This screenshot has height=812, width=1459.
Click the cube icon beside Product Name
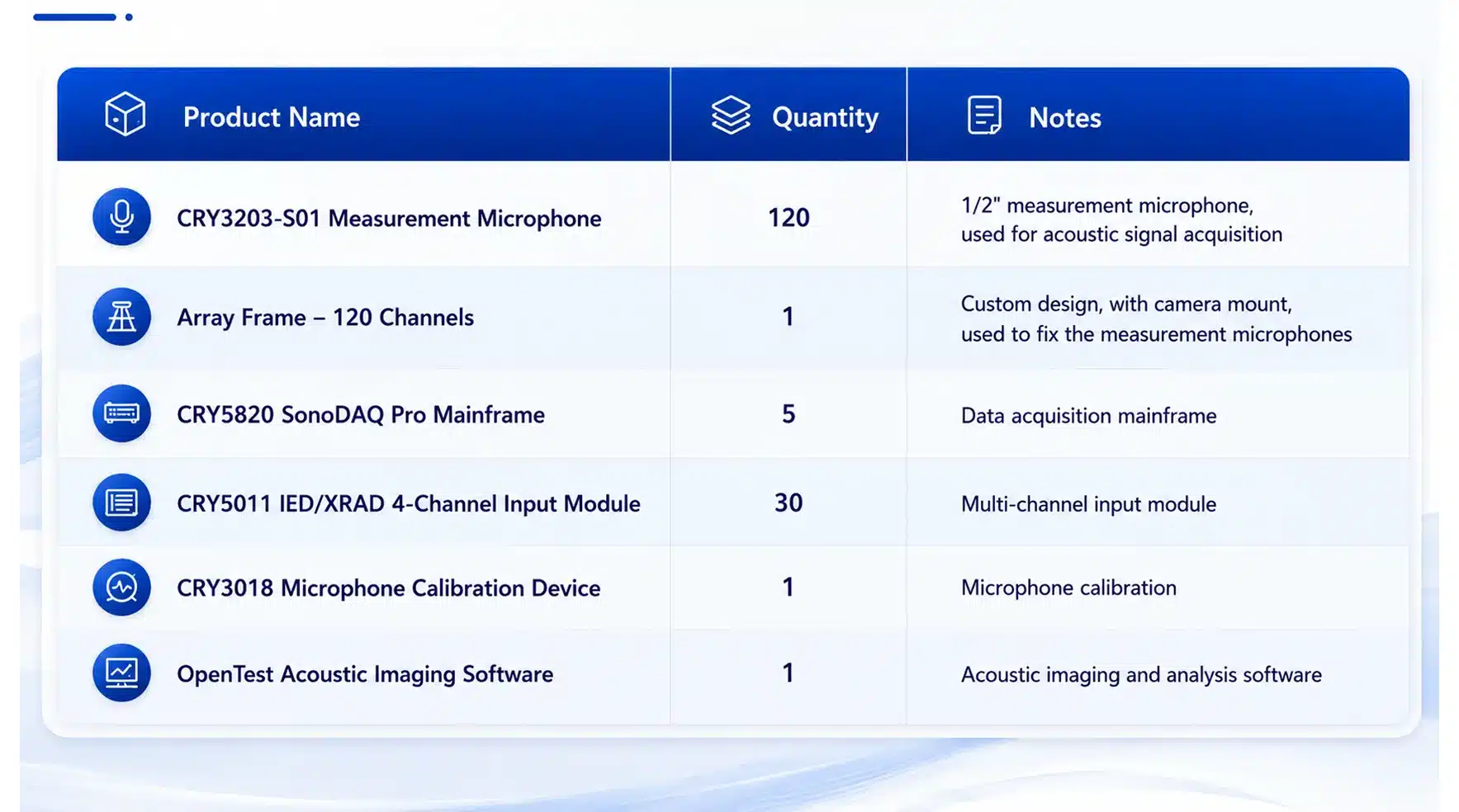[x=125, y=115]
